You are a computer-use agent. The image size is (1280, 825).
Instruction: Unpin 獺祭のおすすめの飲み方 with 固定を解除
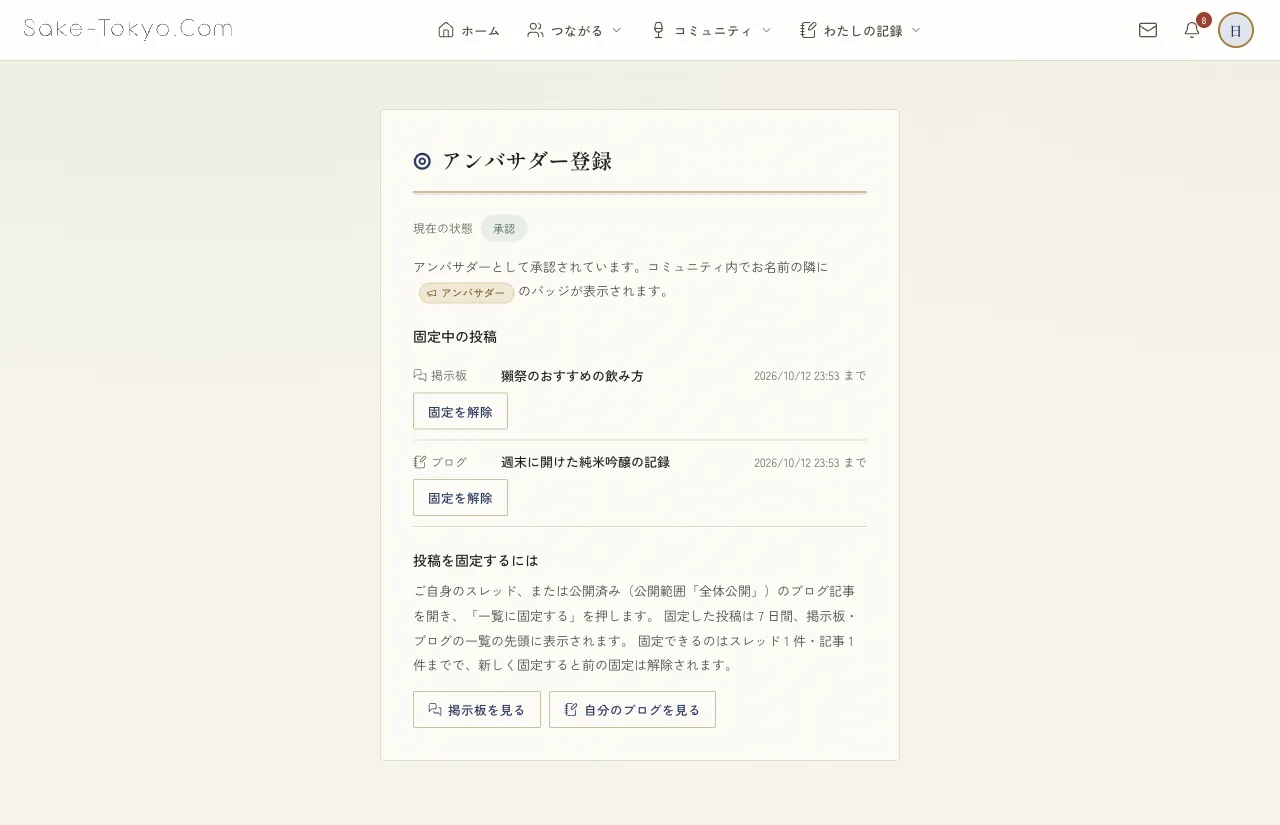click(x=460, y=411)
